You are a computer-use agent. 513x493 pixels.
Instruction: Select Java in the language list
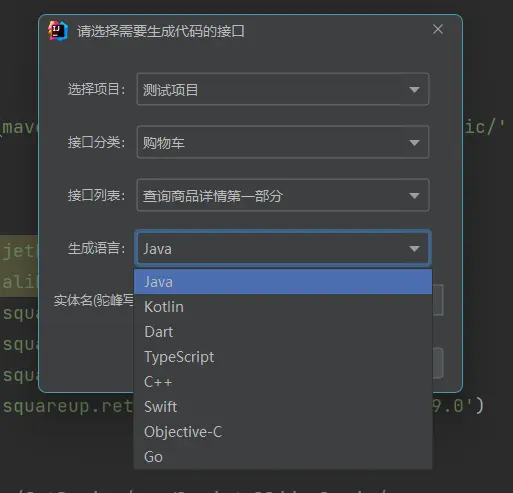pyautogui.click(x=283, y=282)
